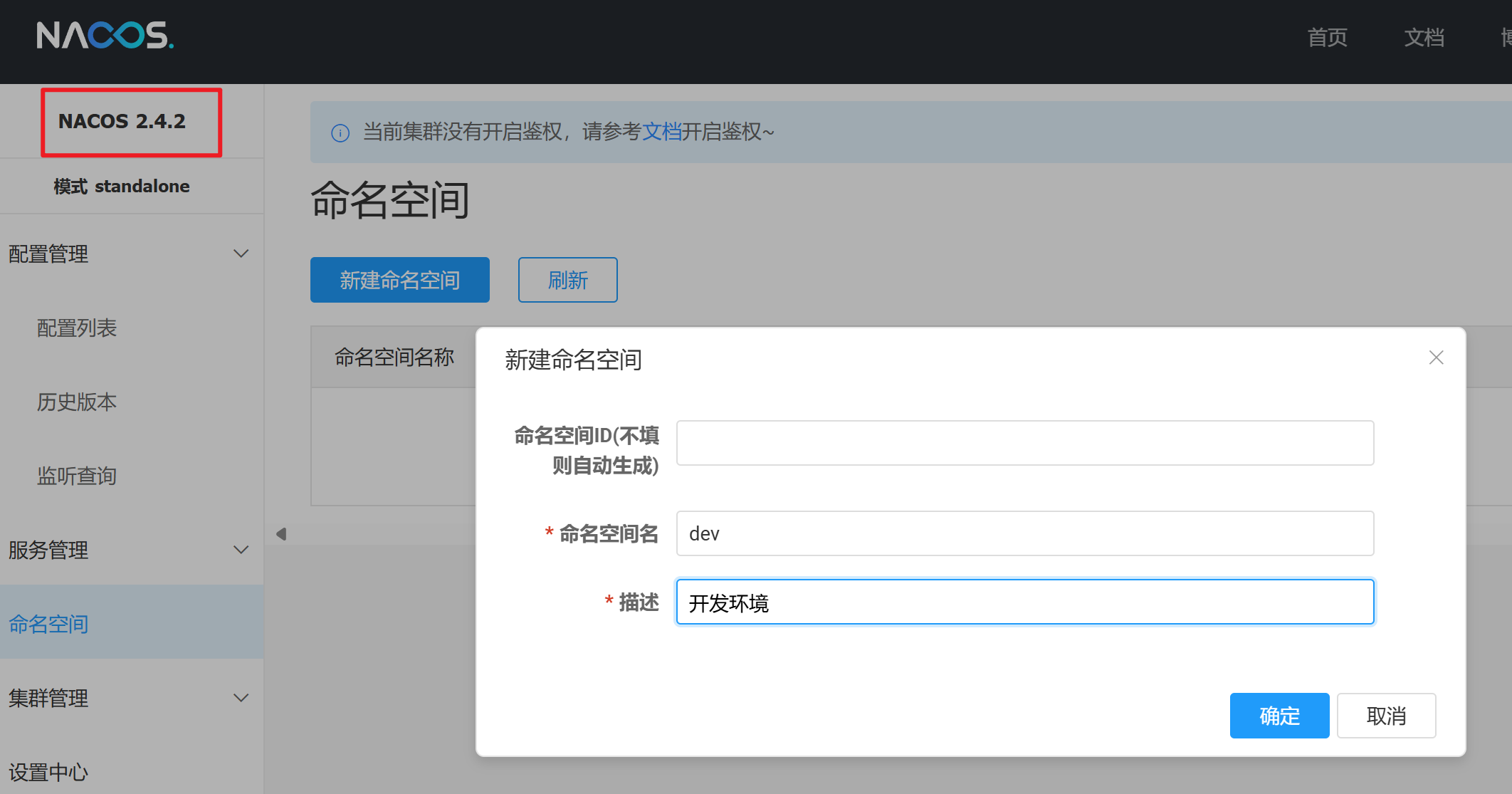Screen dimensions: 1512x794
Task: Click the info icon in the auth notice
Action: point(340,132)
